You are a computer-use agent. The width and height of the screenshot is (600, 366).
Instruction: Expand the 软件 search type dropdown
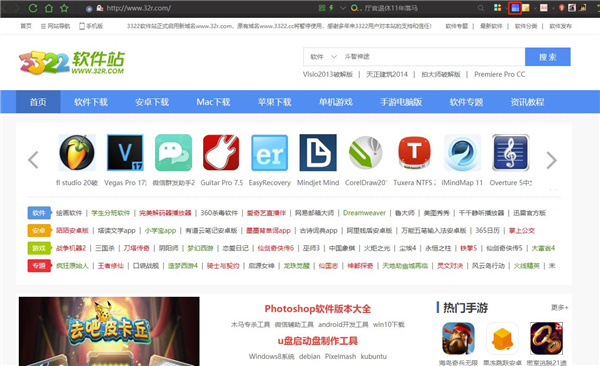(323, 57)
